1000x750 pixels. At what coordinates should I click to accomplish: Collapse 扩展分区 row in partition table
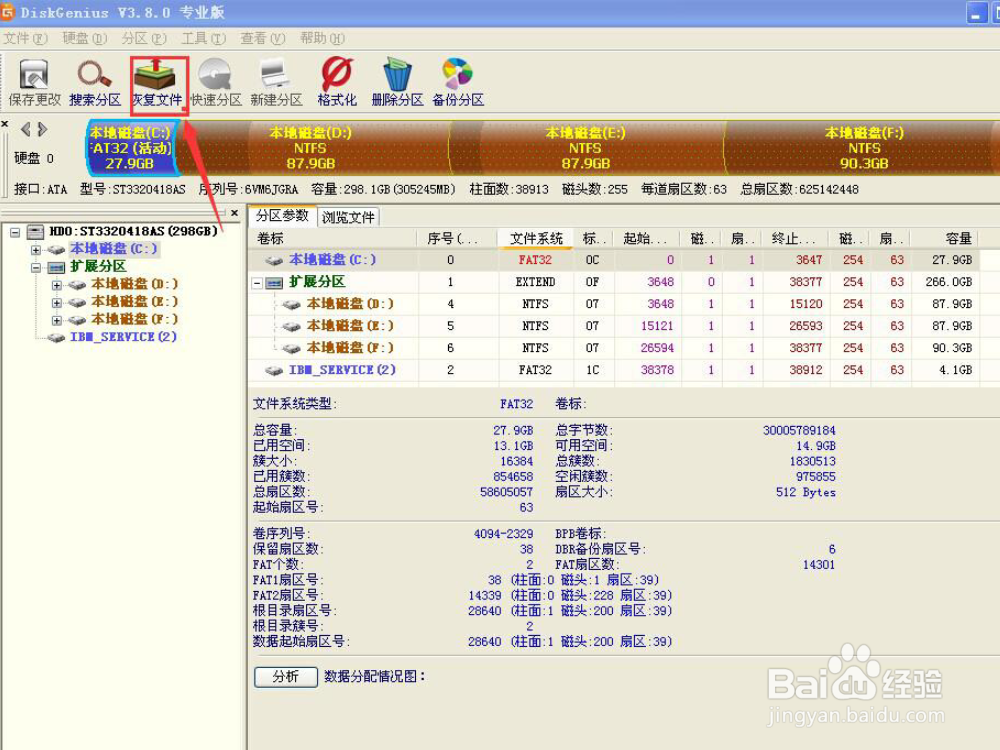click(x=257, y=283)
